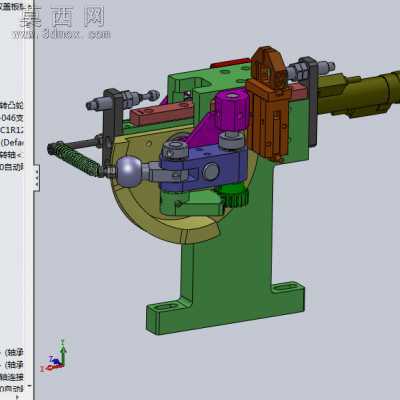Select tree item containing "046"
The height and width of the screenshot is (400, 400).
[12, 118]
